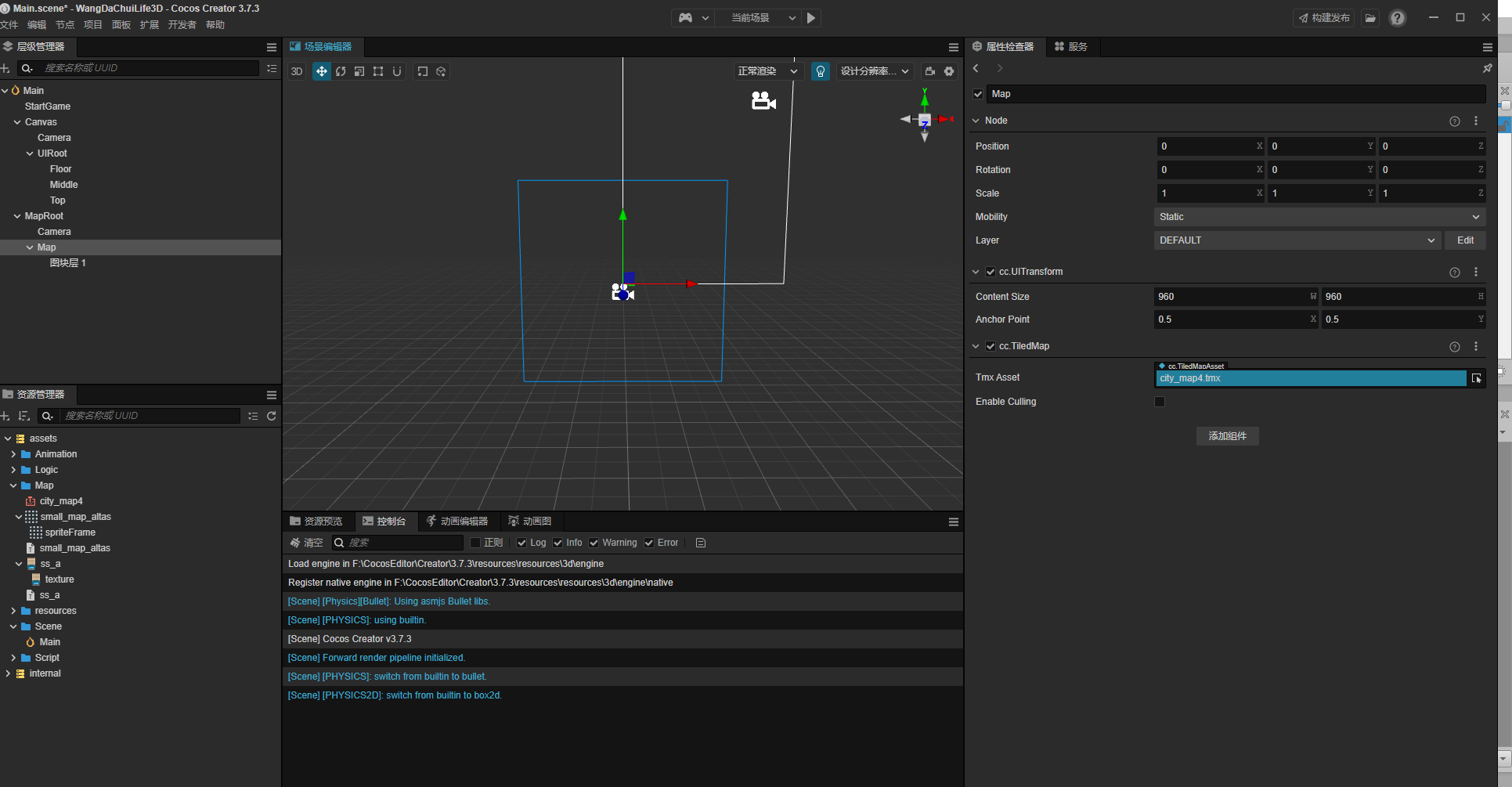1512x787 pixels.
Task: Collapse the cc.TiledMap component section
Action: coord(976,346)
